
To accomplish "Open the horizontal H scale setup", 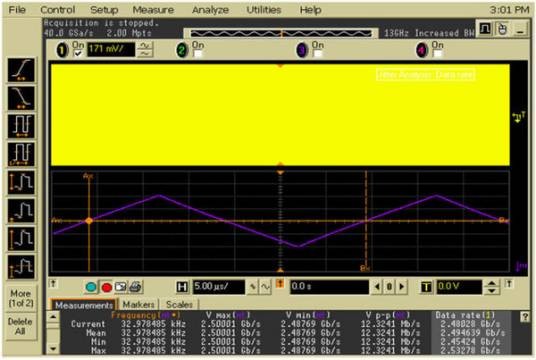I will tap(182, 287).
